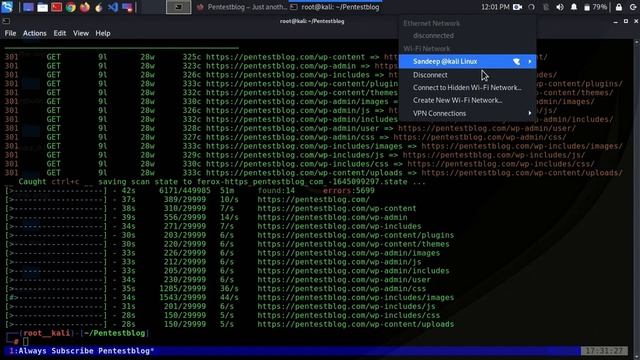Switch to the root@kali ~/Pentestblog taskbar window
This screenshot has width=640, height=360.
coord(335,7)
